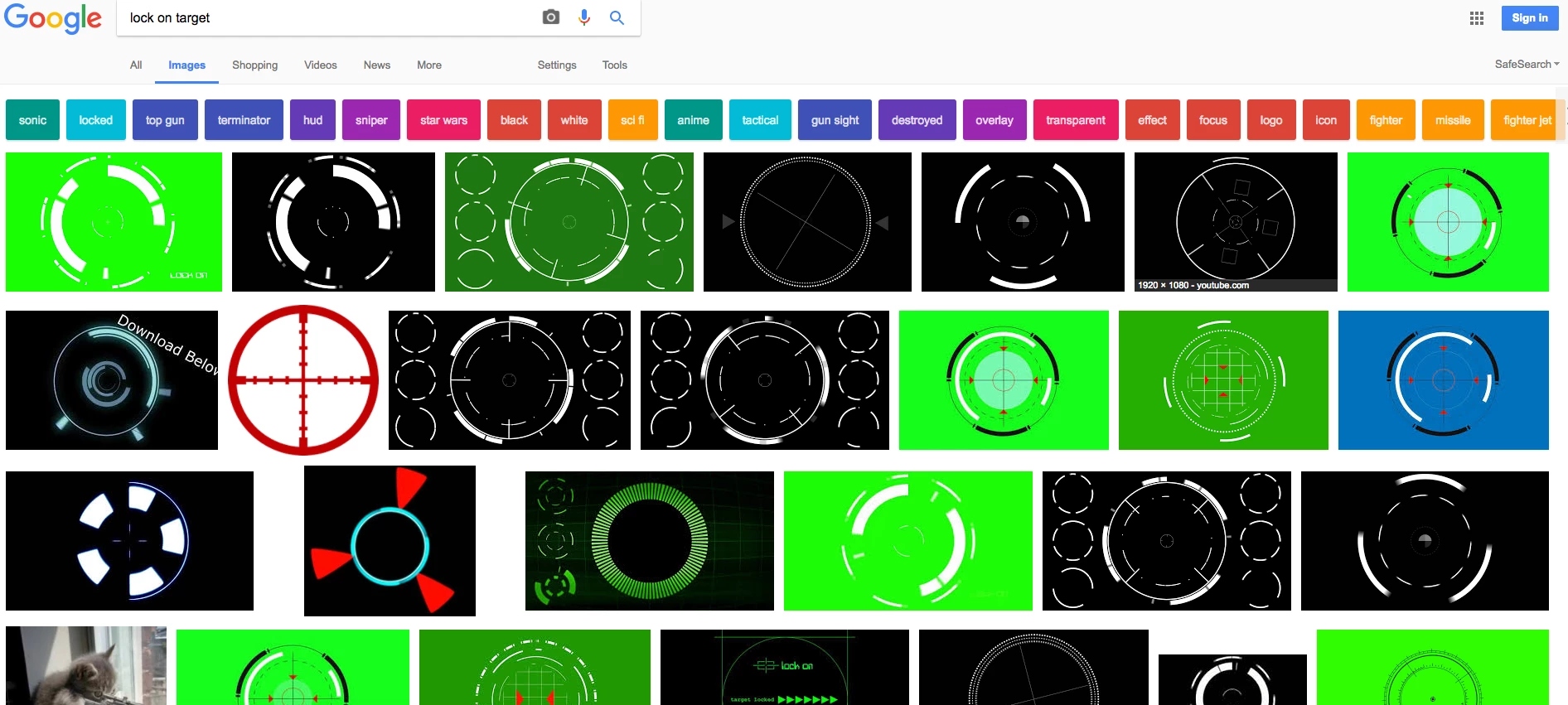1568x705 pixels.
Task: Open the More search tab menu
Action: [429, 65]
